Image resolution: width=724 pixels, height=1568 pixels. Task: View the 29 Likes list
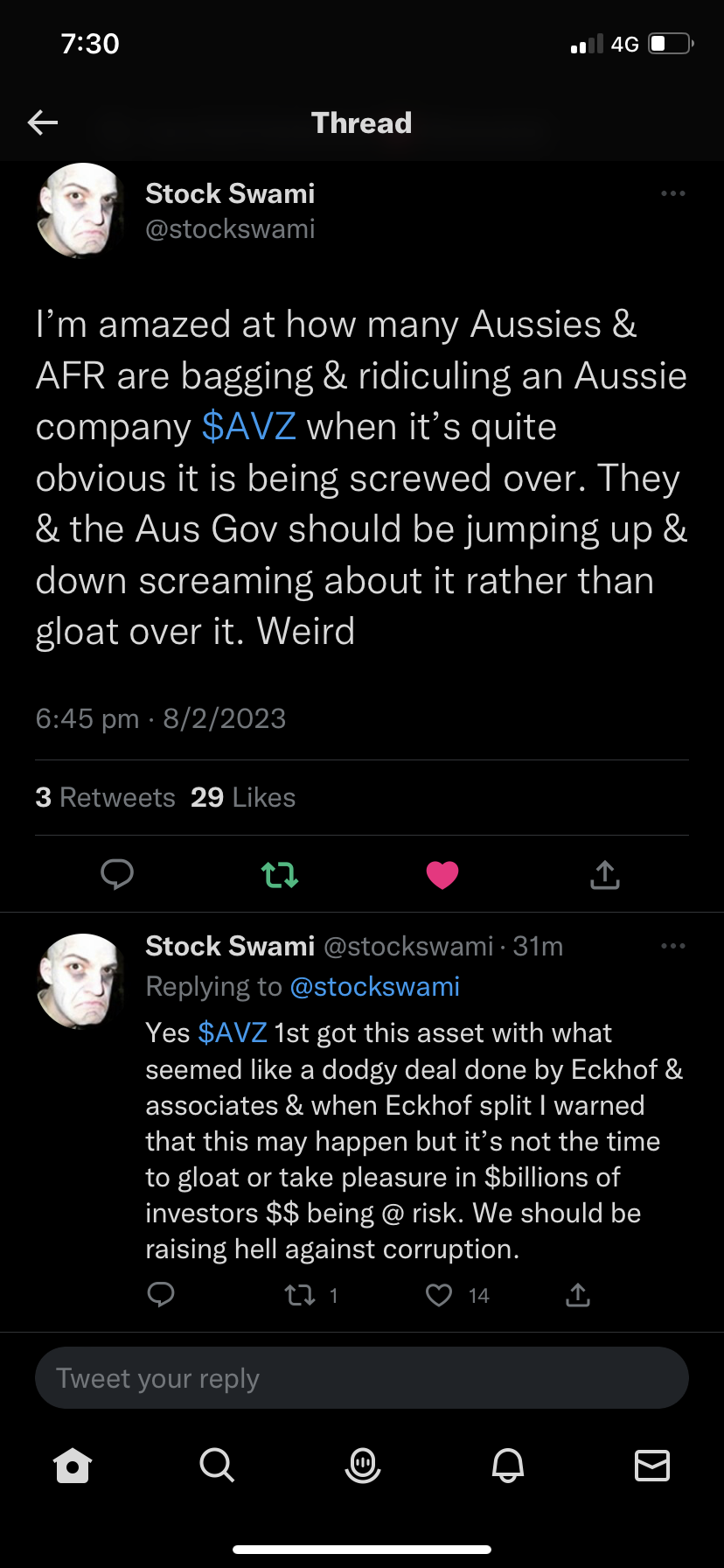pos(243,797)
